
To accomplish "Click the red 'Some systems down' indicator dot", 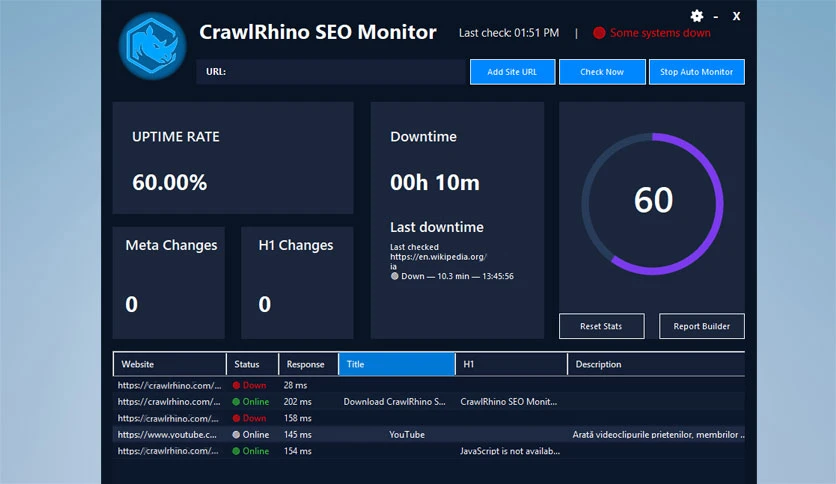I will pyautogui.click(x=599, y=33).
